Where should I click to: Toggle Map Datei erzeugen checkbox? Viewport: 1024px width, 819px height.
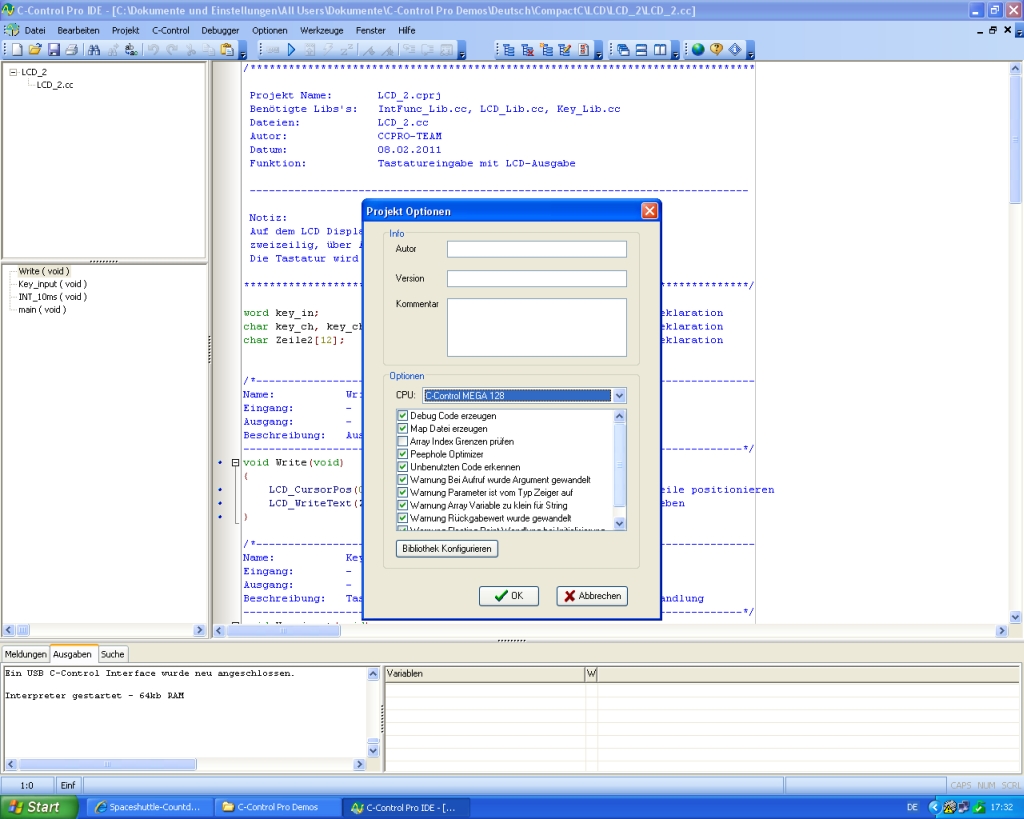pos(403,428)
